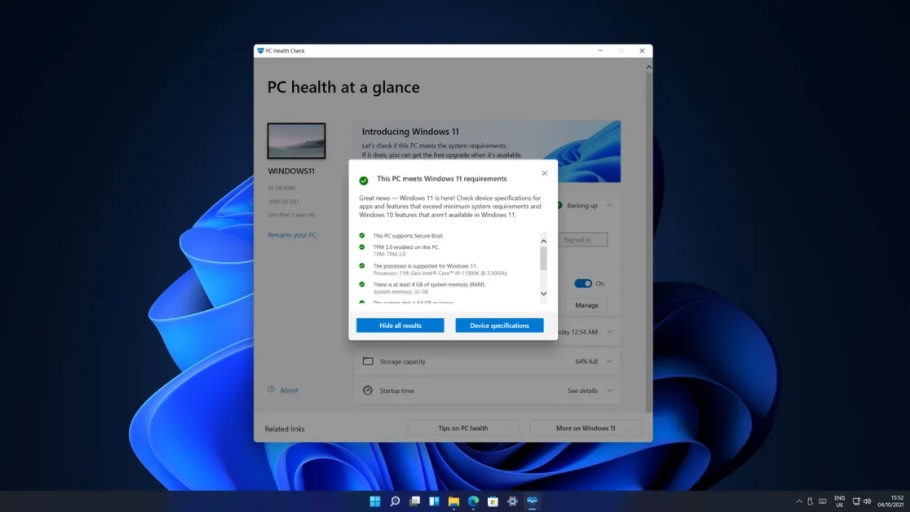
Task: Click PC Health Check taskbar icon
Action: 532,501
